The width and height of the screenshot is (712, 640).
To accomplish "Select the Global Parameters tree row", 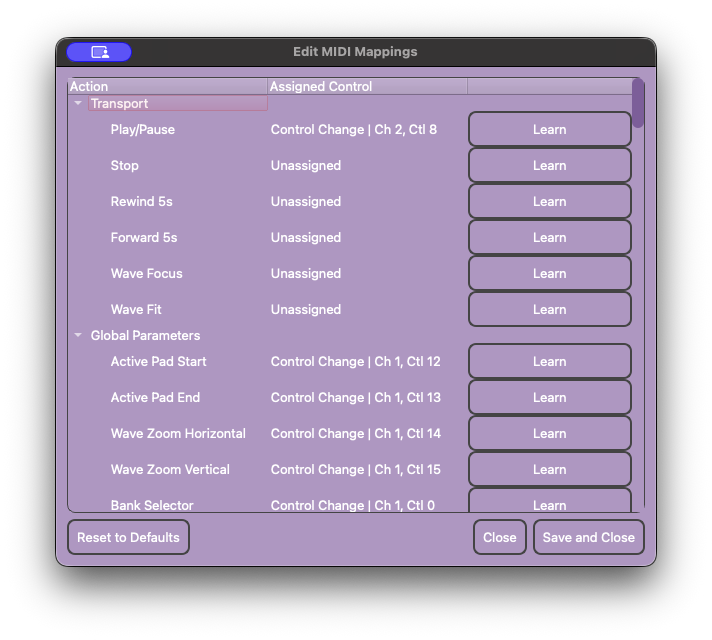I will coord(145,336).
